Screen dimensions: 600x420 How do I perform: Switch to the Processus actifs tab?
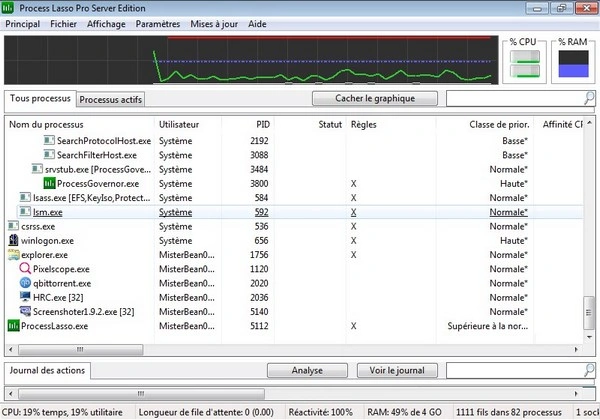click(x=111, y=100)
